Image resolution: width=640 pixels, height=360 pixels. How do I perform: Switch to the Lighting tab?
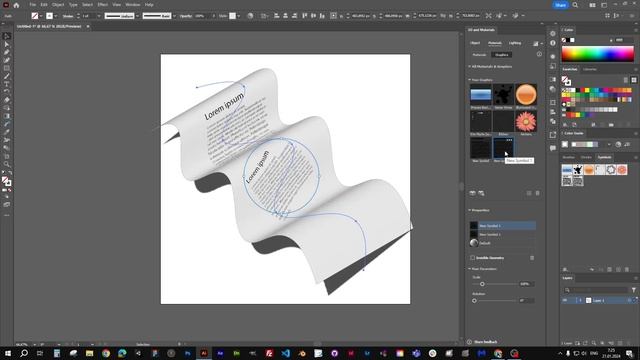click(x=515, y=43)
